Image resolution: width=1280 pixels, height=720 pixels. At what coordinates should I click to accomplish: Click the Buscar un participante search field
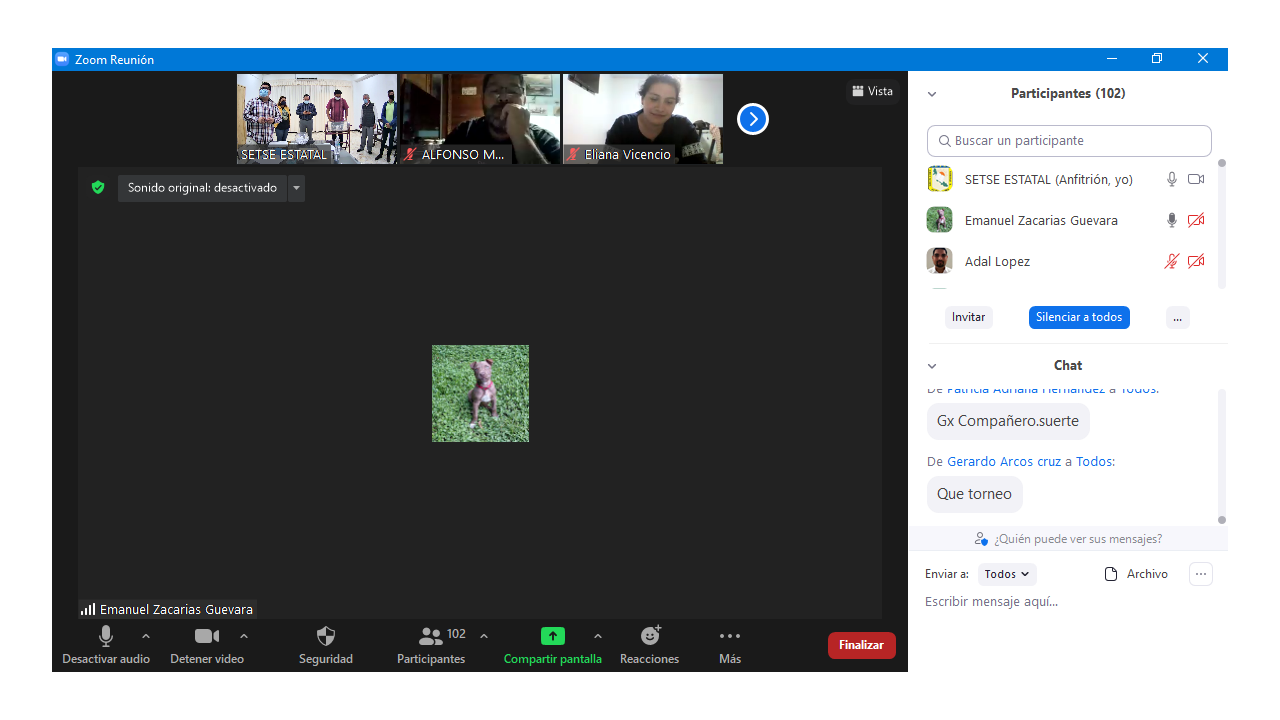tap(1069, 141)
